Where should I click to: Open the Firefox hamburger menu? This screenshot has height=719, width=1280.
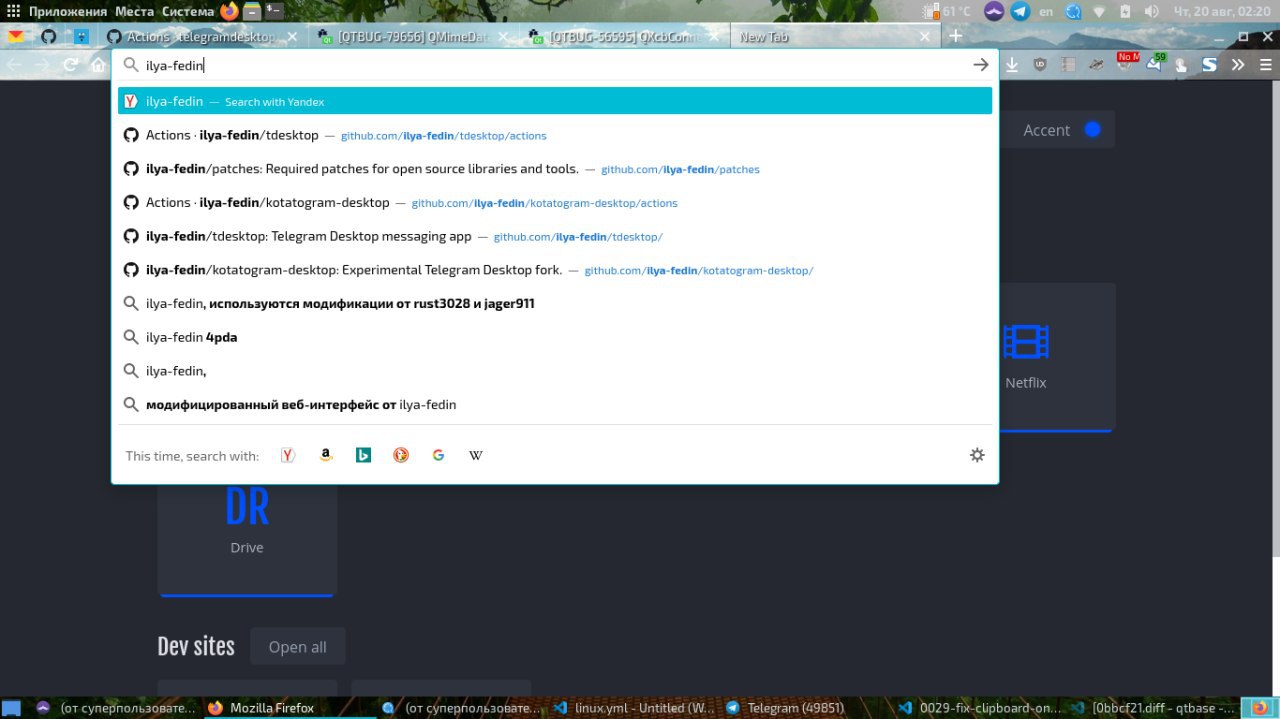tap(1265, 64)
